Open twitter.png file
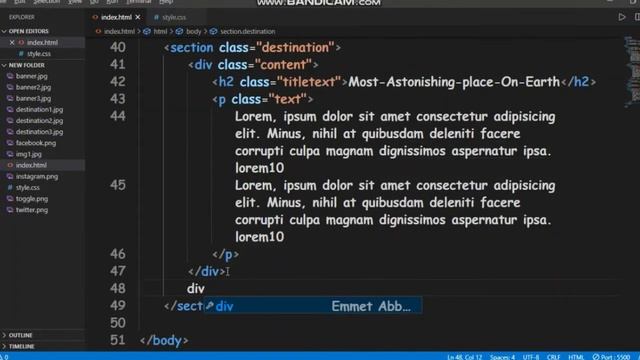This screenshot has width=640, height=360. pyautogui.click(x=31, y=210)
